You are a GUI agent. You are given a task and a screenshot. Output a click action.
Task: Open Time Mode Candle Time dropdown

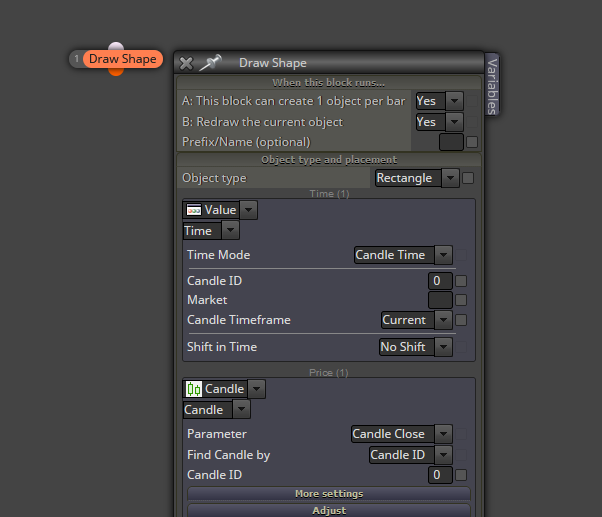pyautogui.click(x=403, y=255)
